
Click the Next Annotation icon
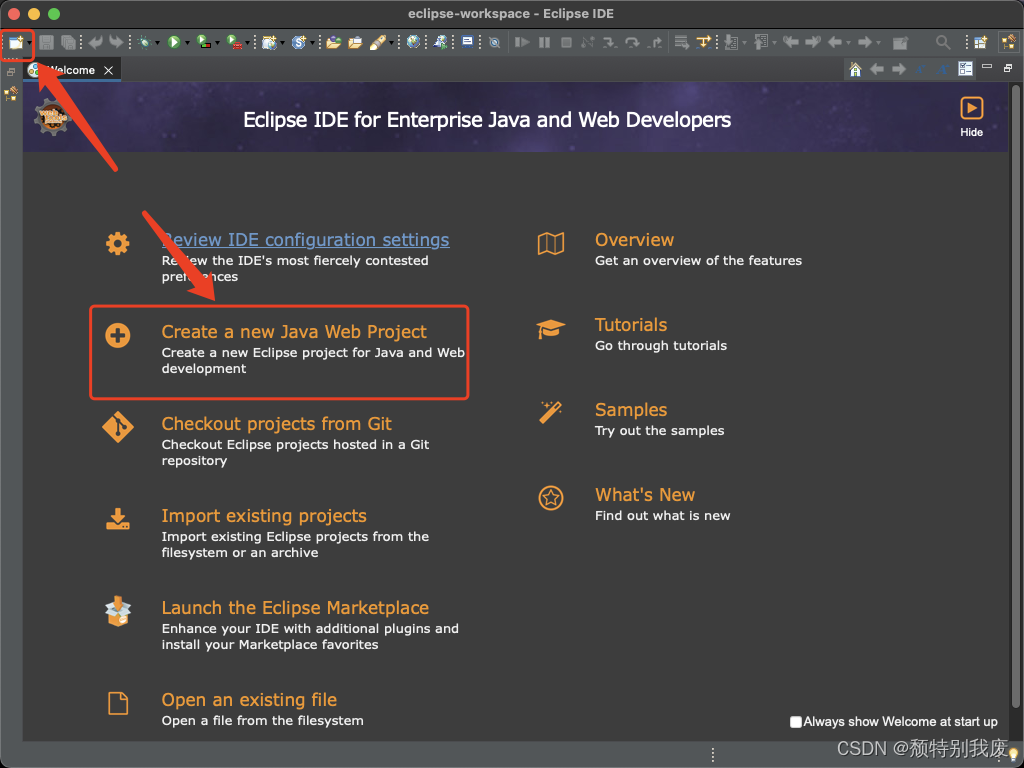(x=731, y=43)
